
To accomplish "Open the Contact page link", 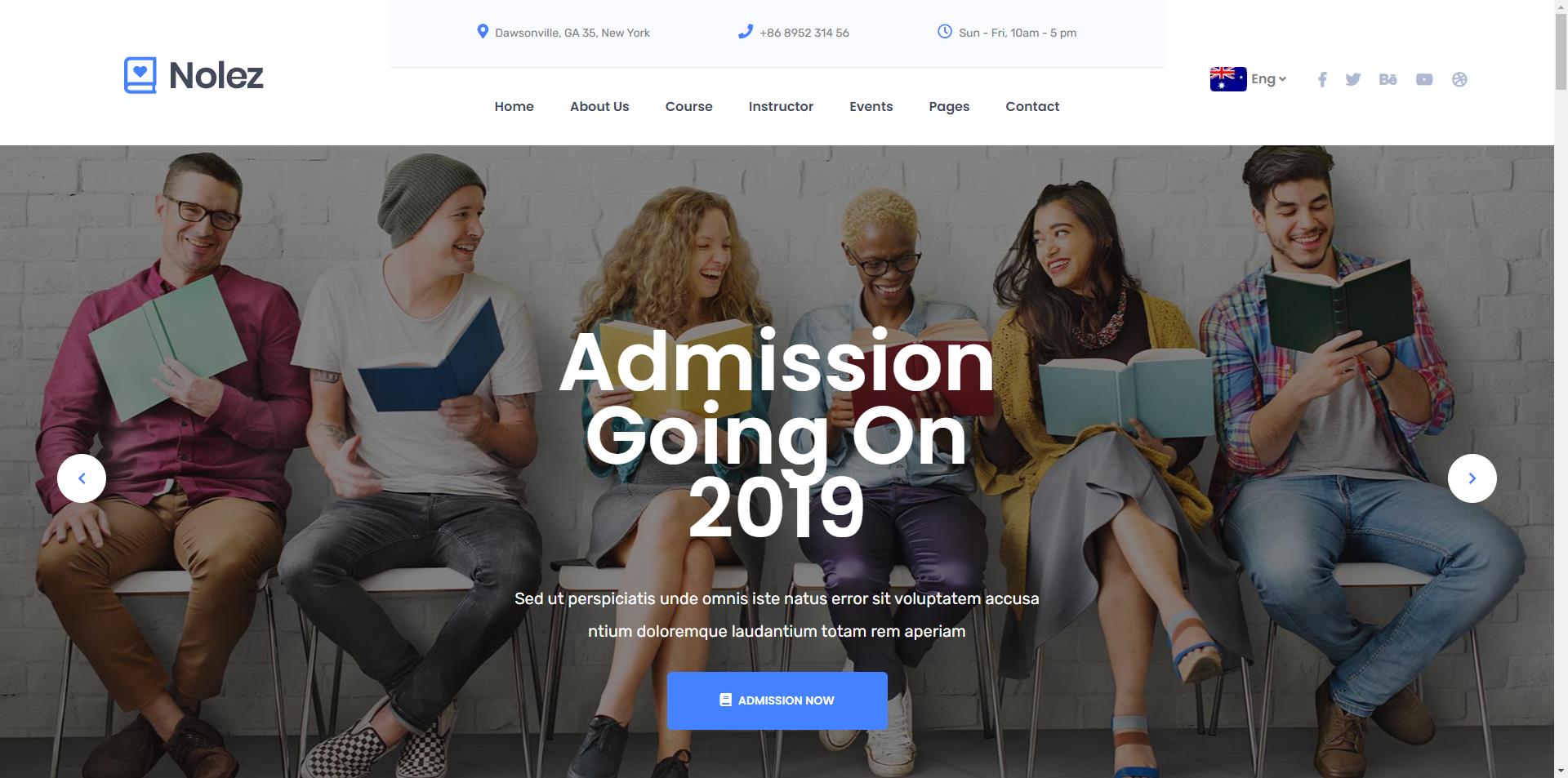I will [1032, 106].
